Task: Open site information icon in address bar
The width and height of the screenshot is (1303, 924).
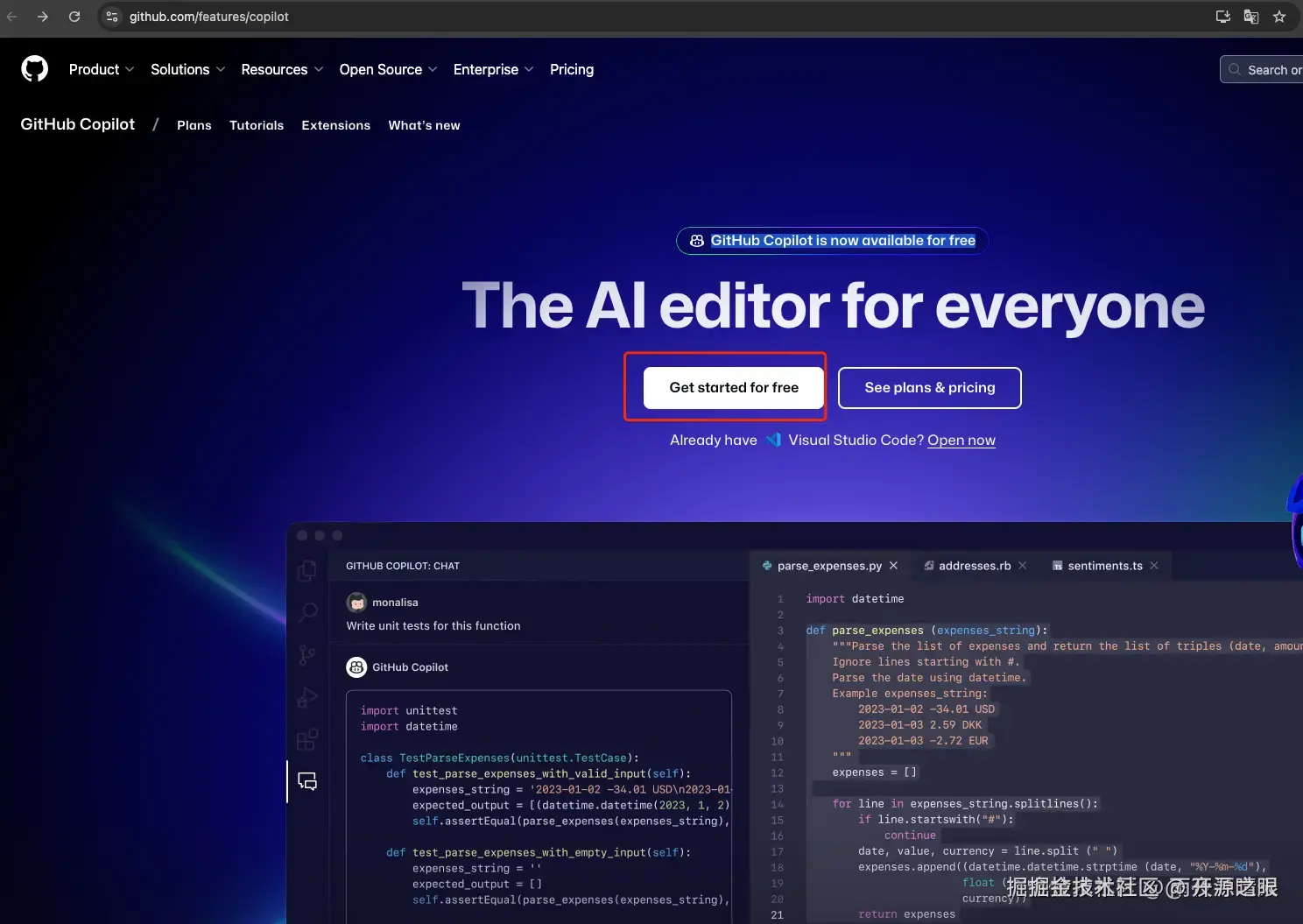Action: coord(112,17)
